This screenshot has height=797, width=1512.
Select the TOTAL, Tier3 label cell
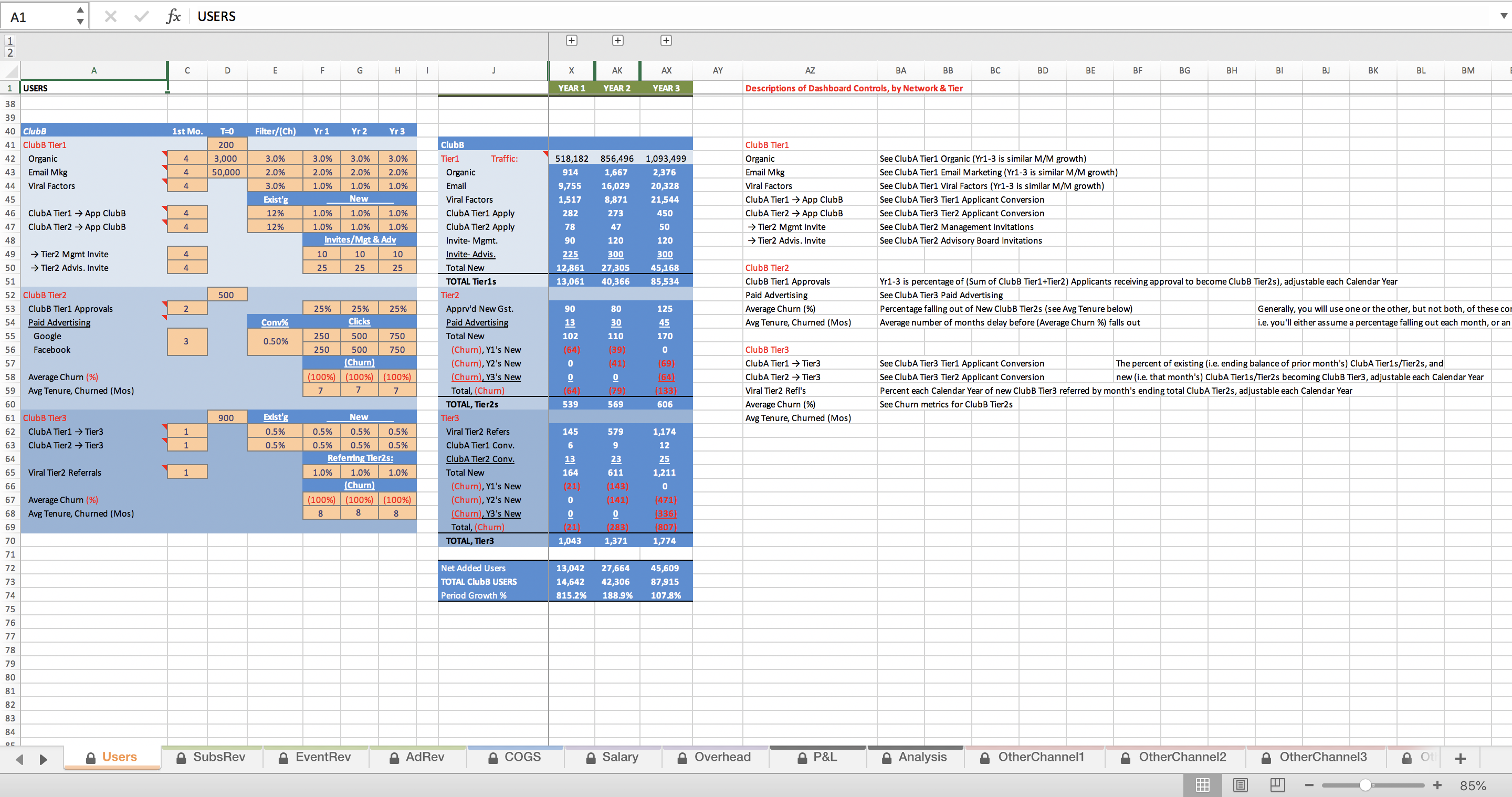point(493,541)
